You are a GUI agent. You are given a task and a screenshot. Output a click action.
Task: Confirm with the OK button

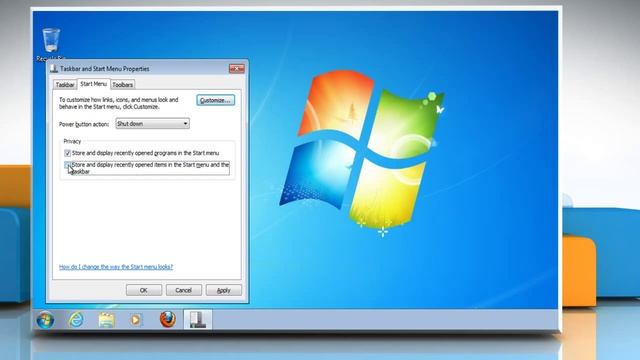(x=144, y=290)
